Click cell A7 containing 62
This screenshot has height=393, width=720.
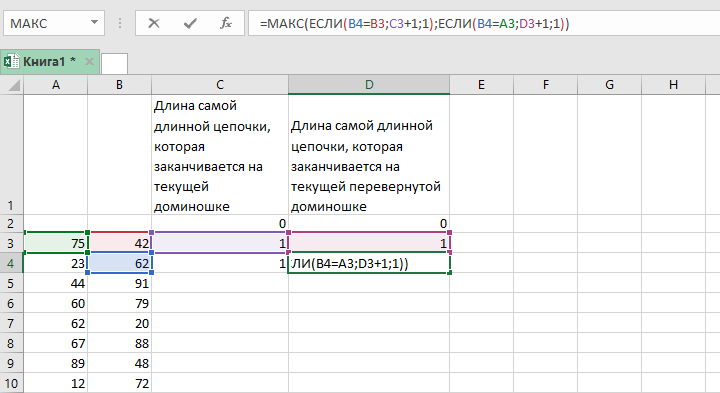tap(56, 323)
